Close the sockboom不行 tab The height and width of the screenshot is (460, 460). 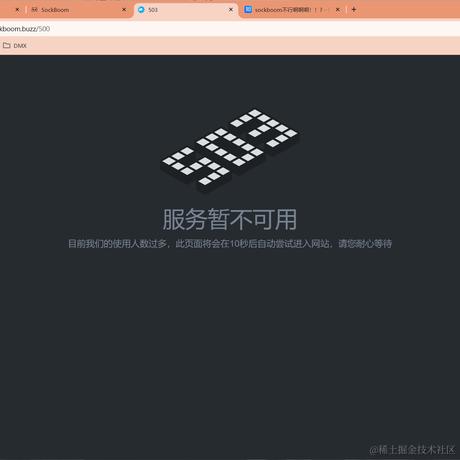338,10
